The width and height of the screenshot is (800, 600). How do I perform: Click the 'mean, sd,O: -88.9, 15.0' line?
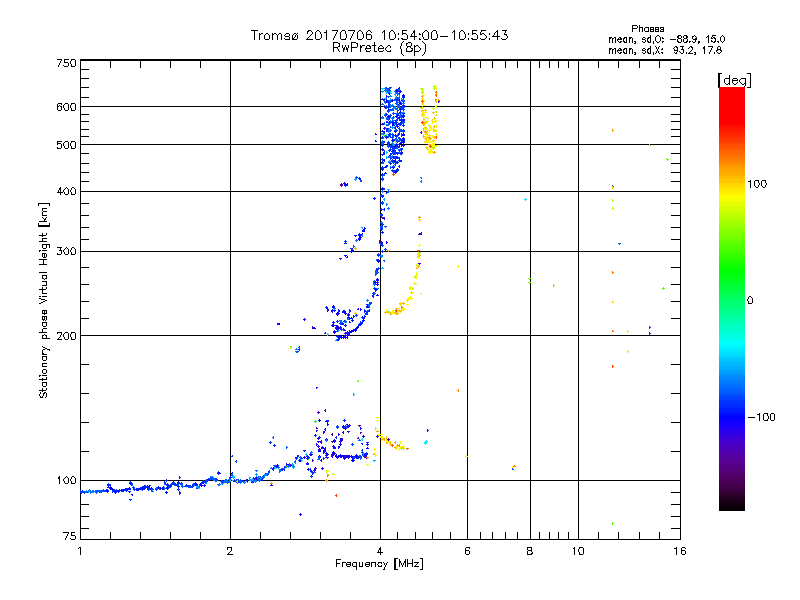(x=666, y=39)
